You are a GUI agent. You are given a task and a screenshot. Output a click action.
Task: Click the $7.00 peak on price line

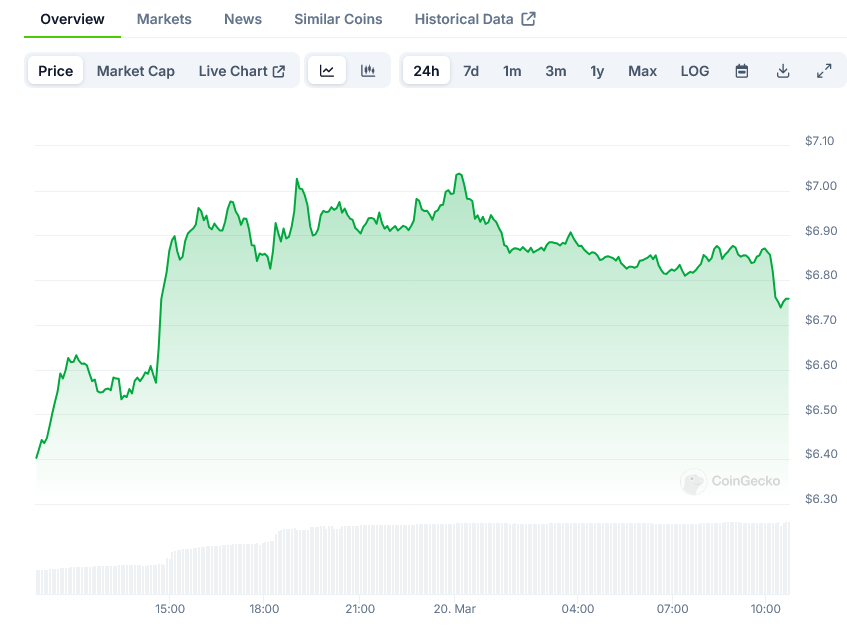(x=458, y=174)
